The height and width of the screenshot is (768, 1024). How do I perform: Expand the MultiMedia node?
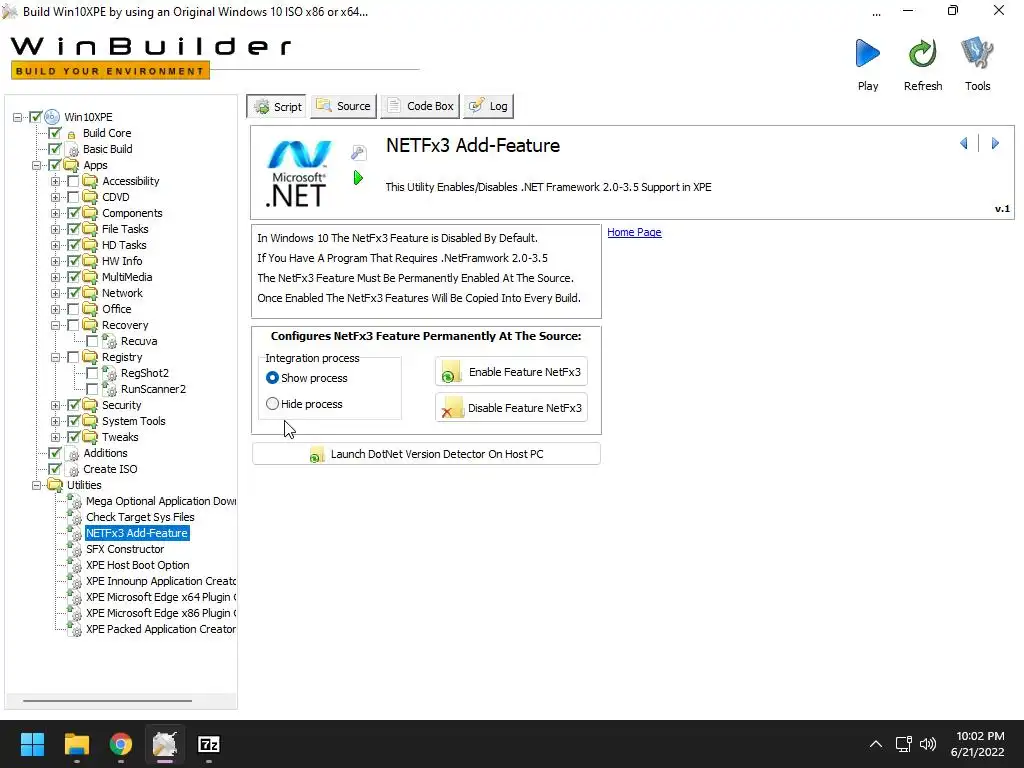tap(56, 278)
